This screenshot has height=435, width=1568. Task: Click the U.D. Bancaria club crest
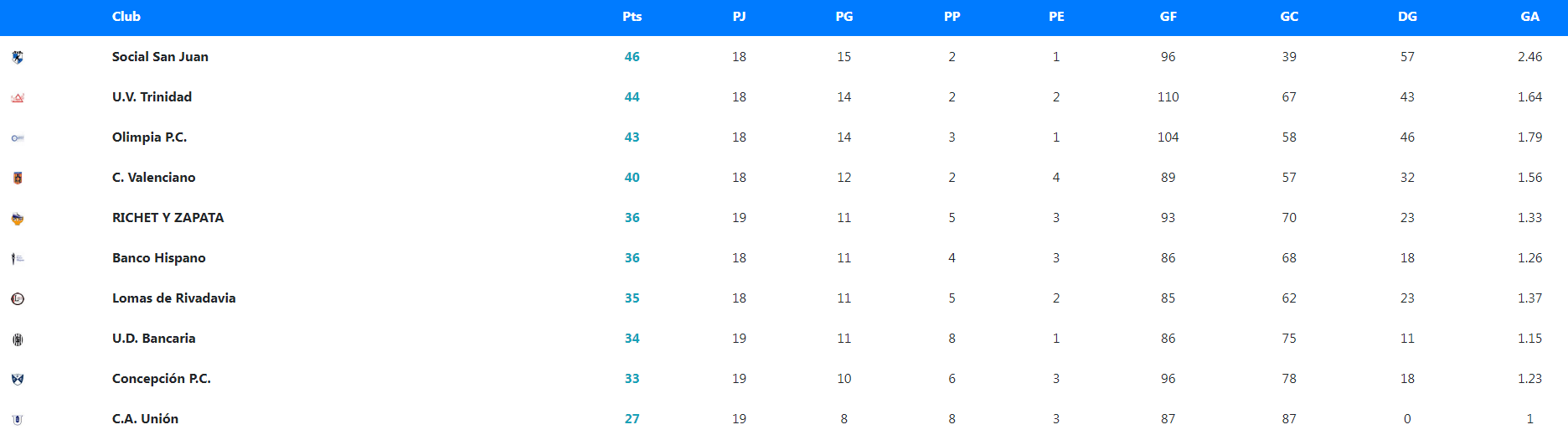click(18, 339)
